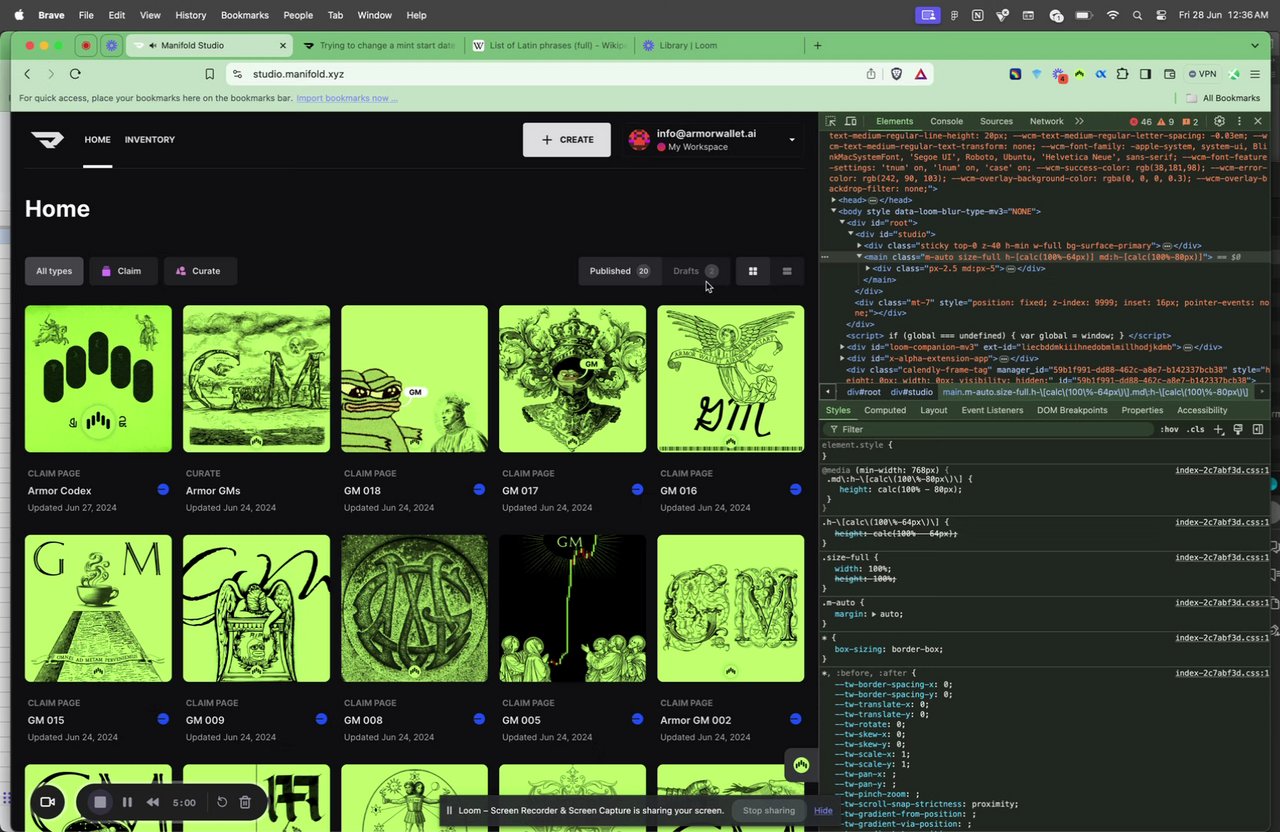The image size is (1280, 832).
Task: Bookmark this page icon
Action: click(x=210, y=74)
